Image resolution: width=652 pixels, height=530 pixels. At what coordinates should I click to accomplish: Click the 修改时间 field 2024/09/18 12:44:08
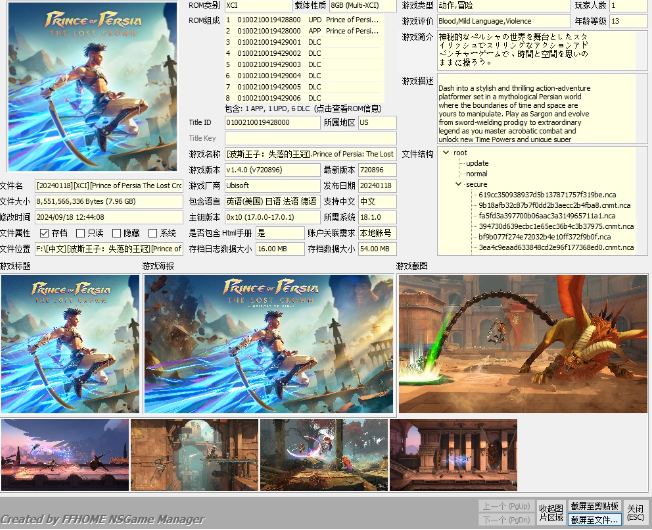coord(109,217)
